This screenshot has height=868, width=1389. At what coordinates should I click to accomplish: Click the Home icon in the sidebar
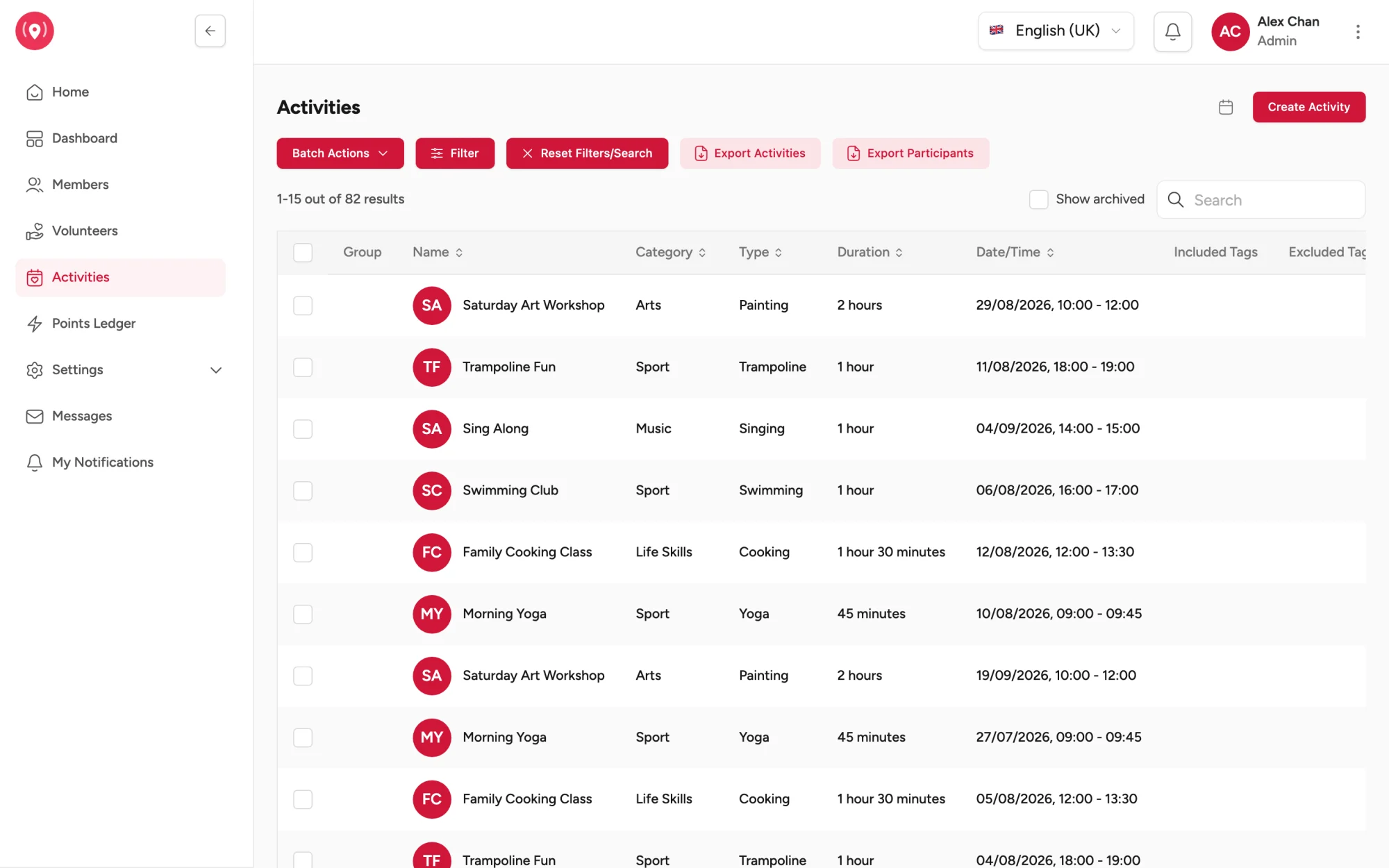[x=35, y=92]
